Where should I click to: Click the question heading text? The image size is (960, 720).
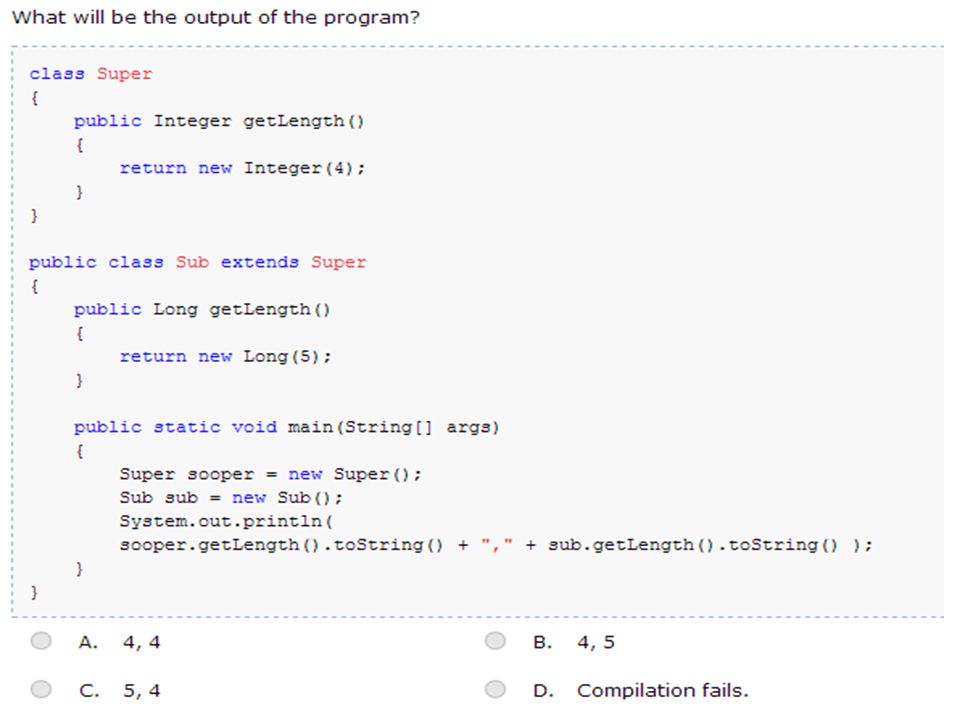click(x=216, y=17)
